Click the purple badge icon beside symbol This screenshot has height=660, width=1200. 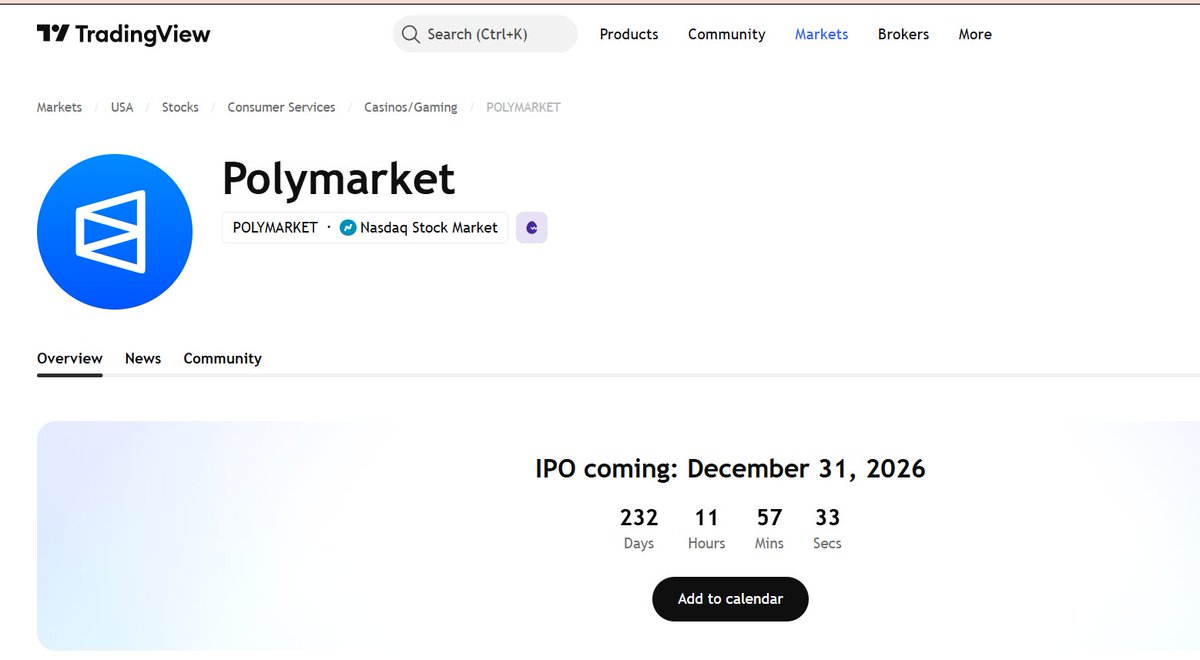pyautogui.click(x=532, y=228)
